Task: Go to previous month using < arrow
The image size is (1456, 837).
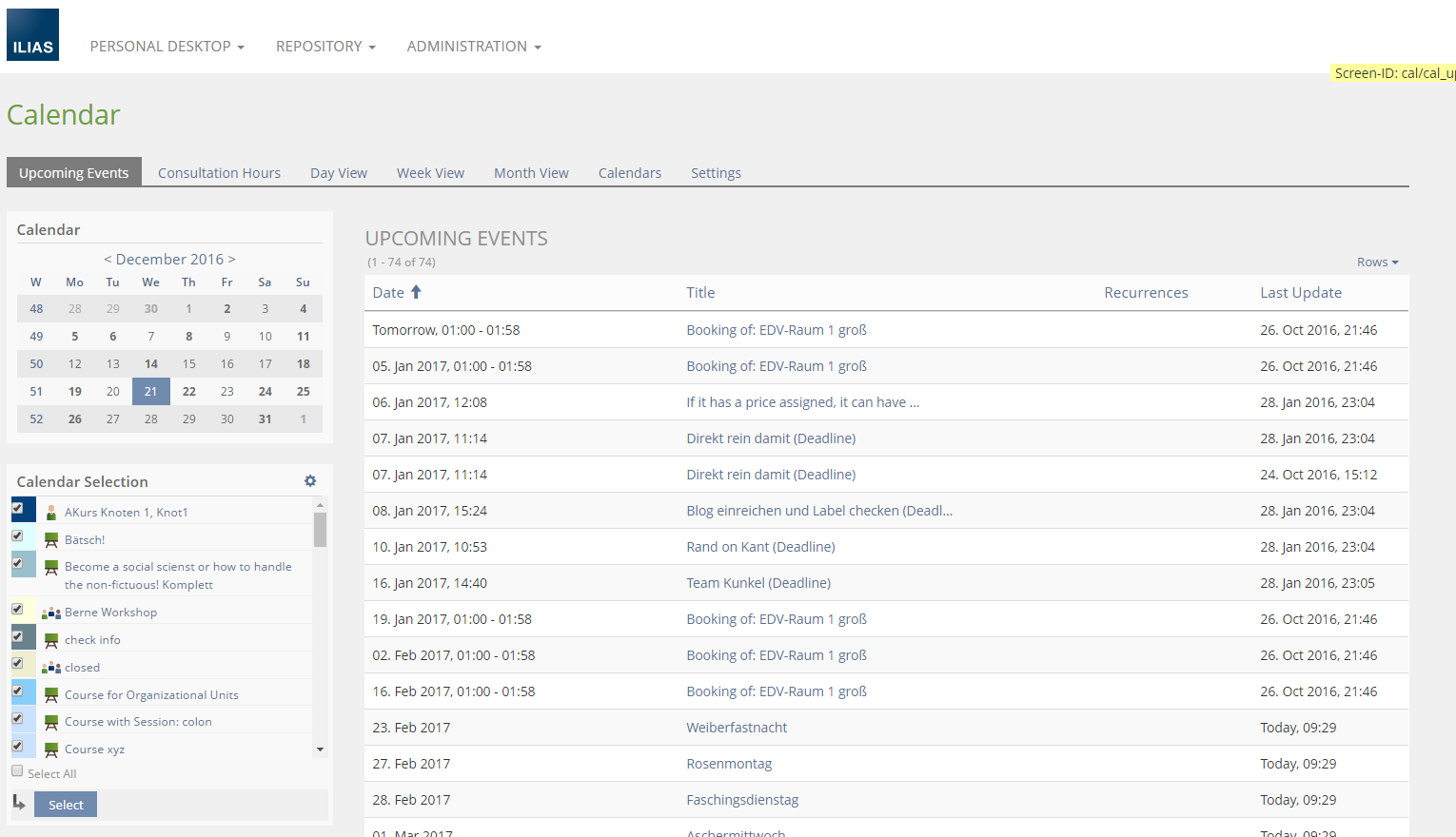Action: tap(108, 259)
